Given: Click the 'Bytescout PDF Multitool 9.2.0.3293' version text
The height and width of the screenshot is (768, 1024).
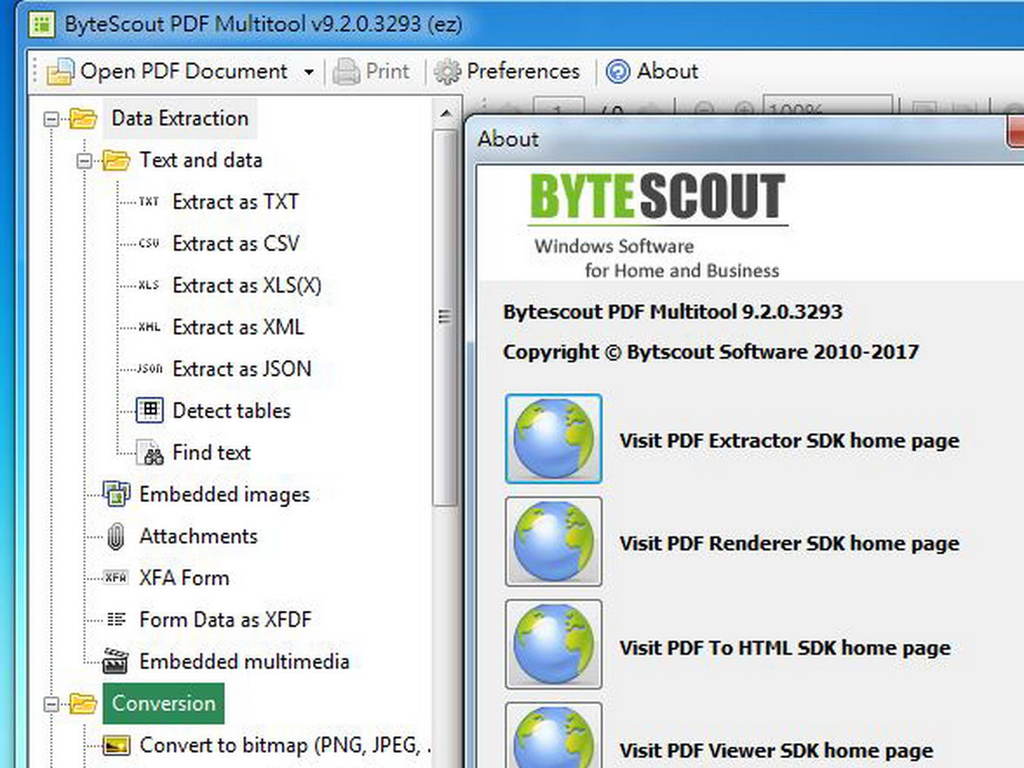Looking at the screenshot, I should [x=673, y=312].
